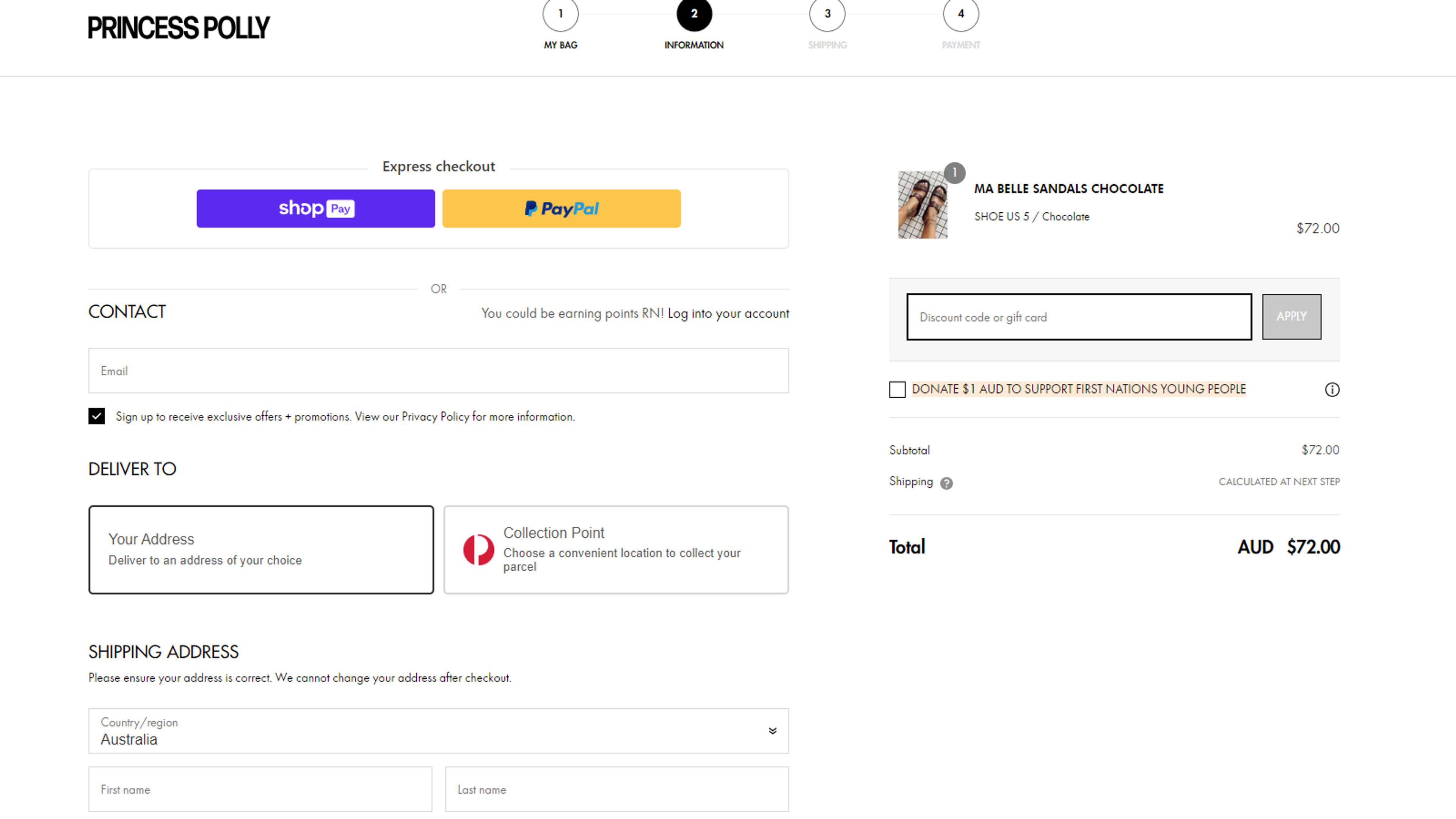The height and width of the screenshot is (819, 1456).
Task: Click the donation text label
Action: pos(1078,389)
